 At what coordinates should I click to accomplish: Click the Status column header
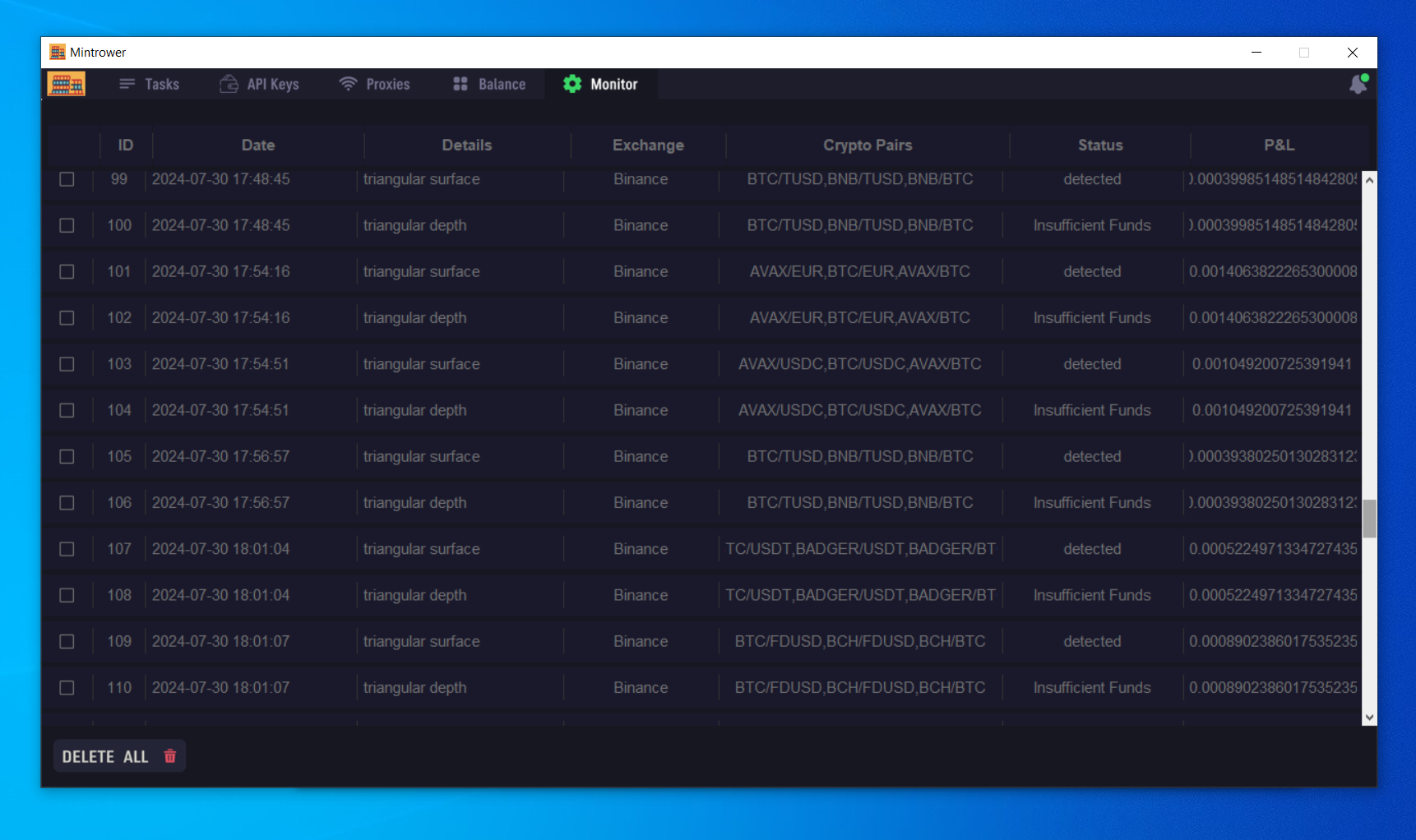coord(1099,145)
